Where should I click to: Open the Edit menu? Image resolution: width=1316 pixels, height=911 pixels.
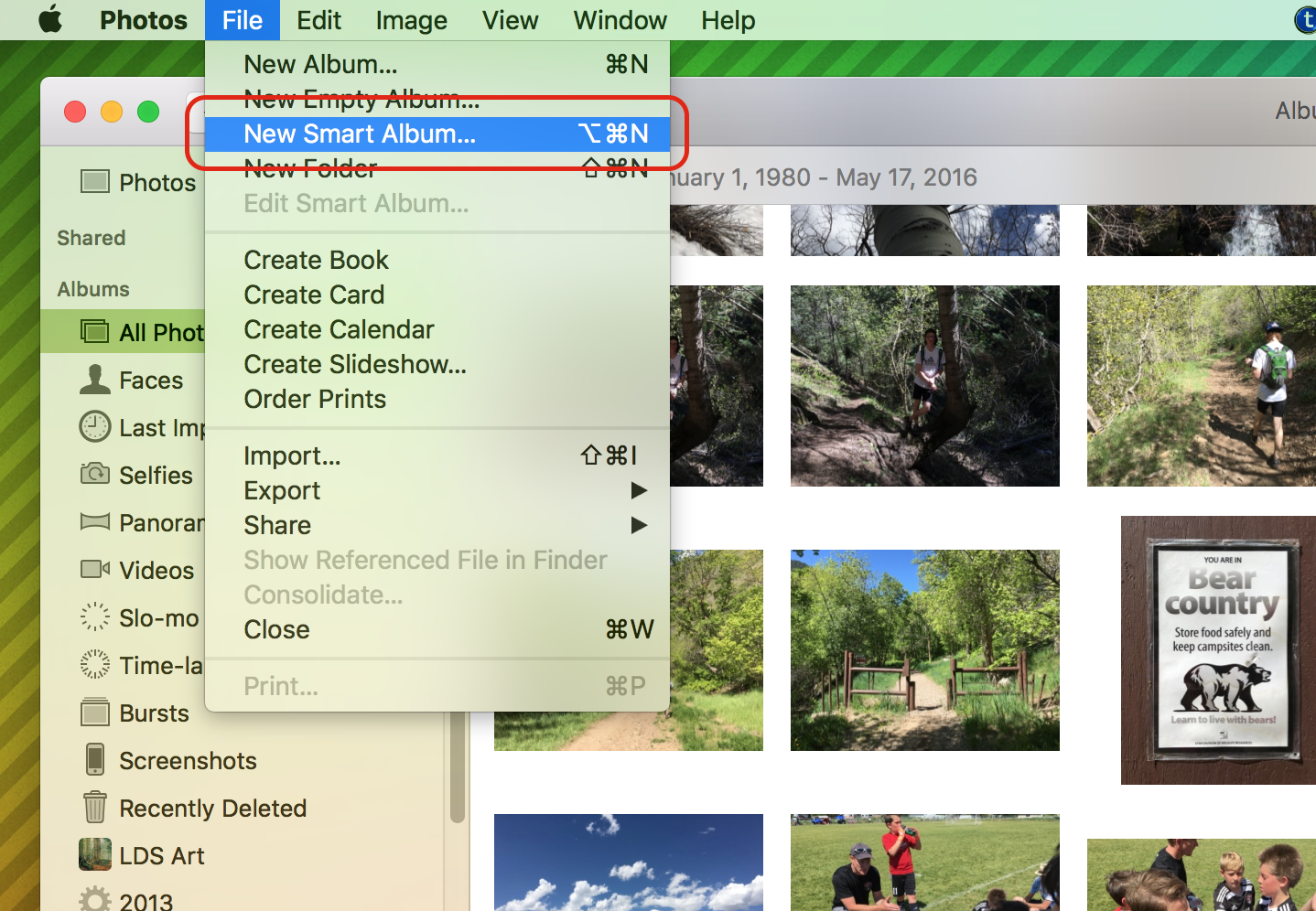point(318,20)
